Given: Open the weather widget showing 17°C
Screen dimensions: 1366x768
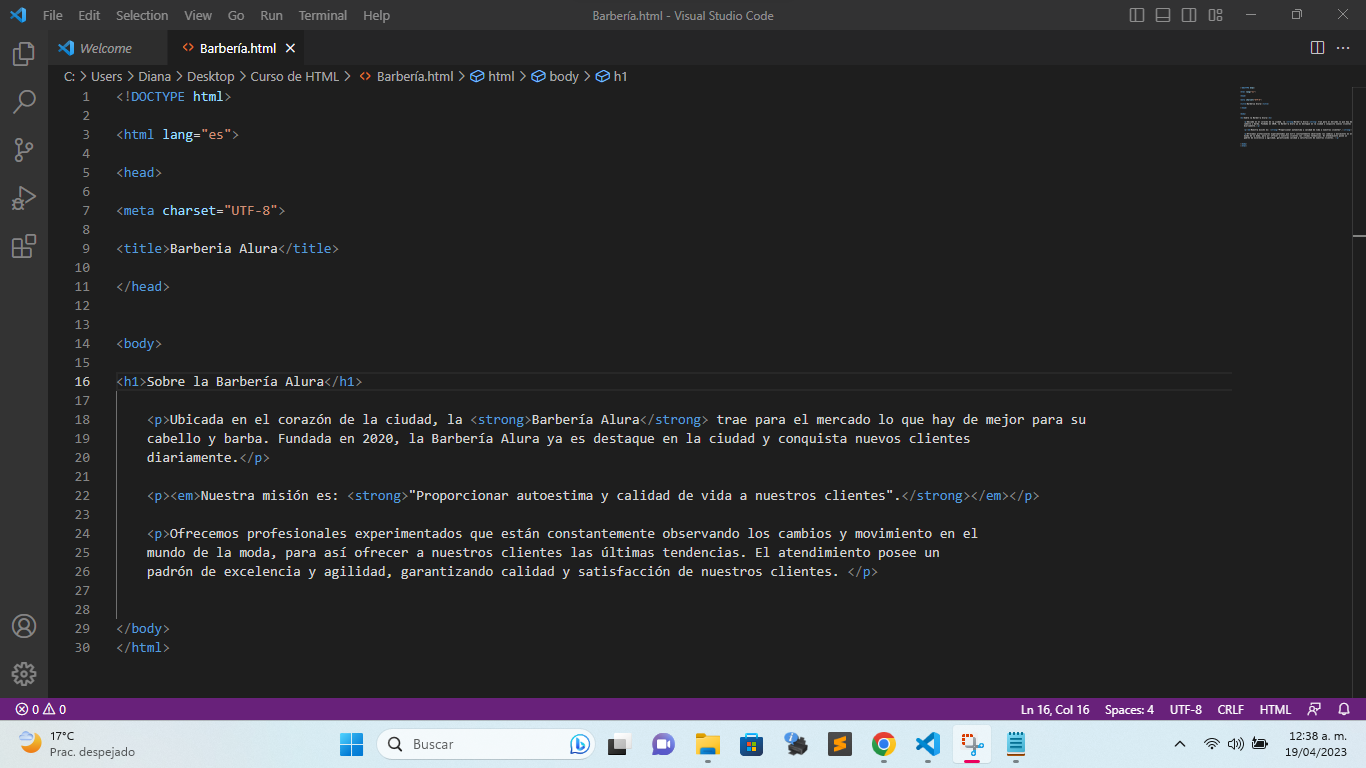Looking at the screenshot, I should tap(77, 744).
